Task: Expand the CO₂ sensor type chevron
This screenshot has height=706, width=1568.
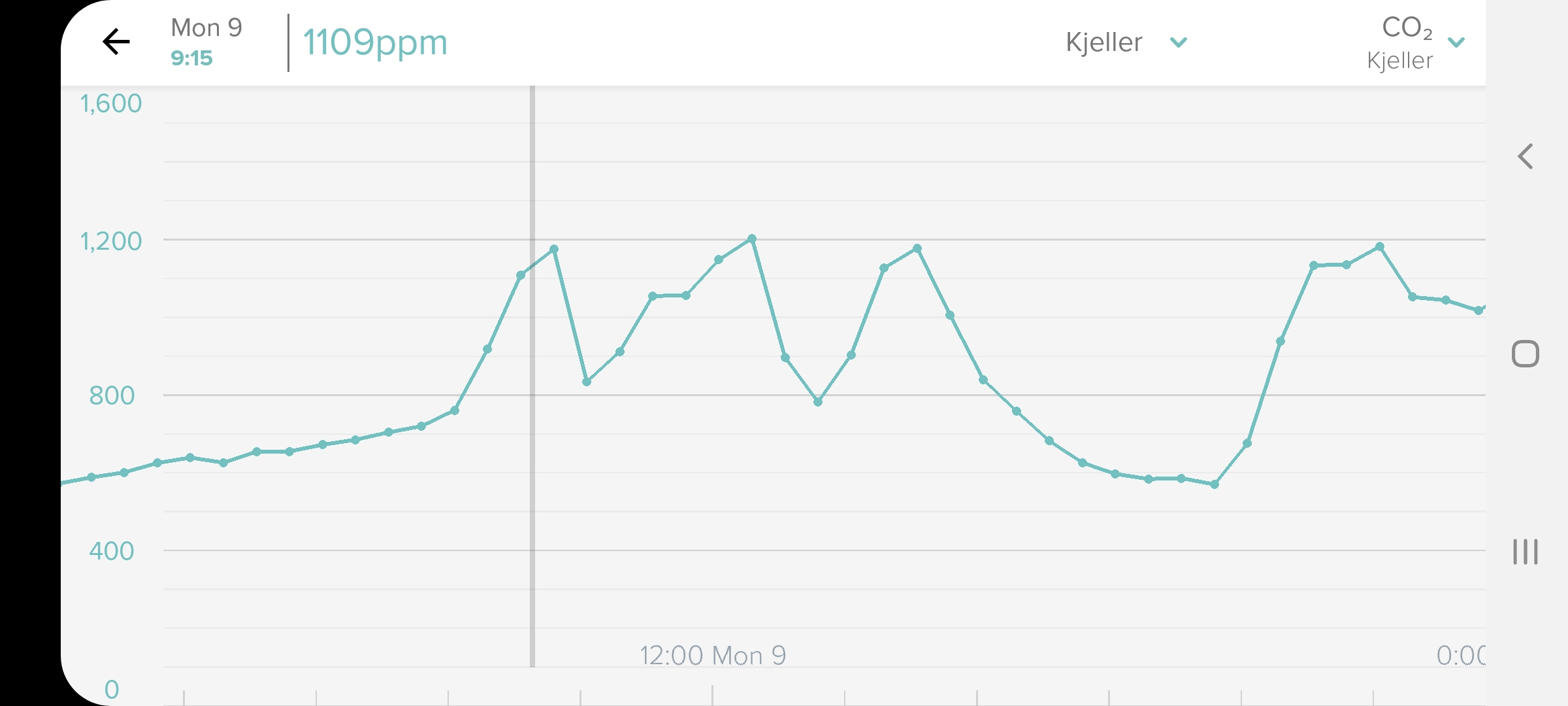Action: (x=1456, y=43)
